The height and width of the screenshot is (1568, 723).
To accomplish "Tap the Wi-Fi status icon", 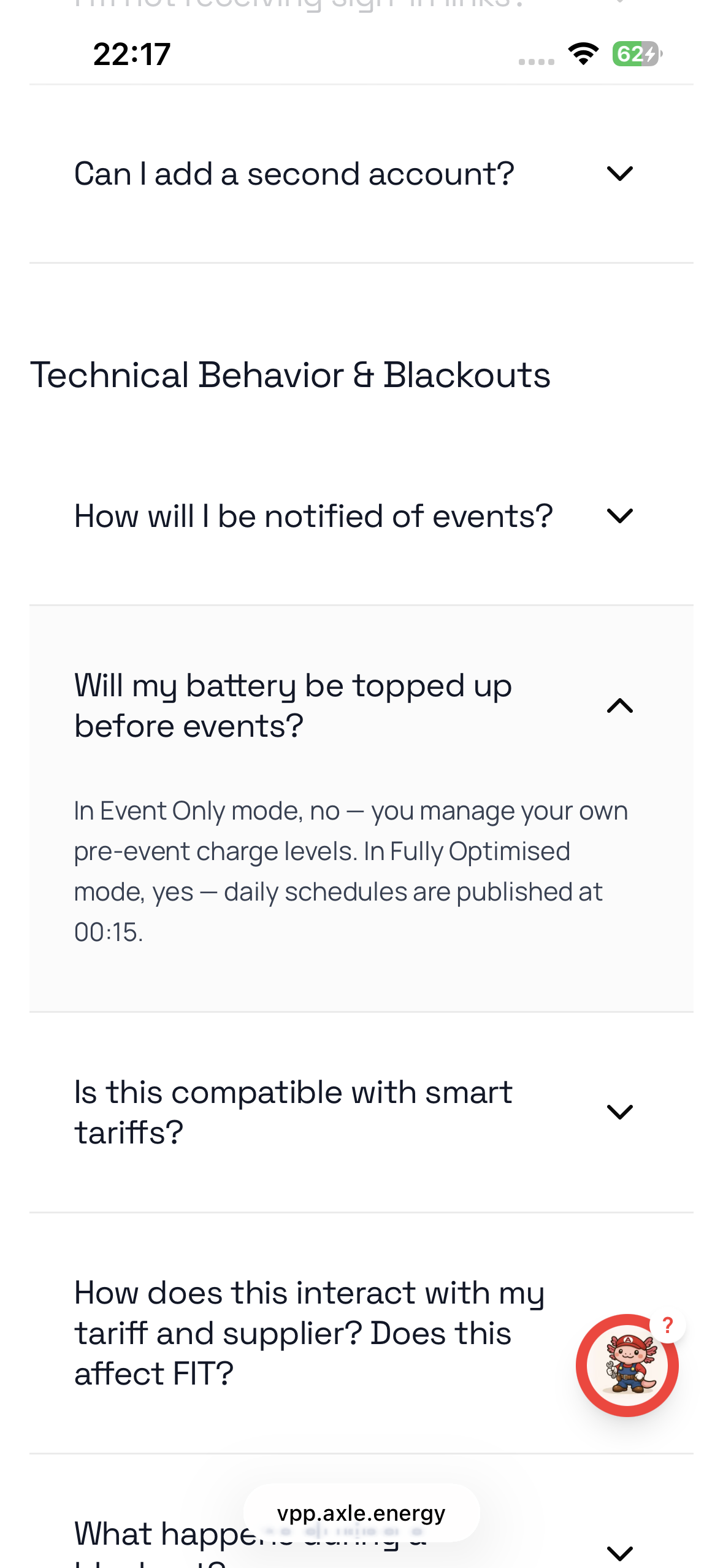I will (x=583, y=54).
